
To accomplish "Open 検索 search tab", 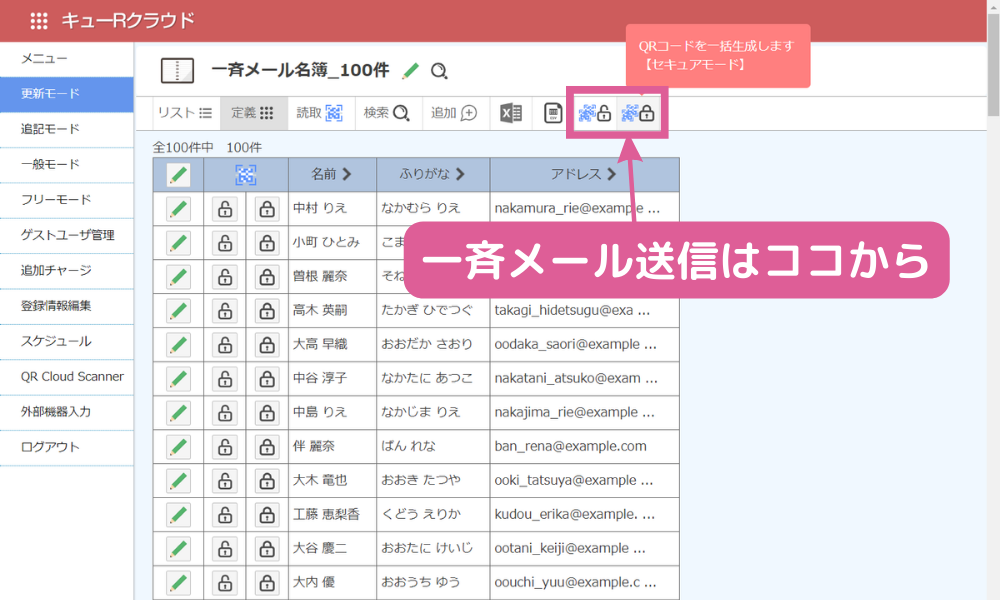I will click(x=388, y=113).
